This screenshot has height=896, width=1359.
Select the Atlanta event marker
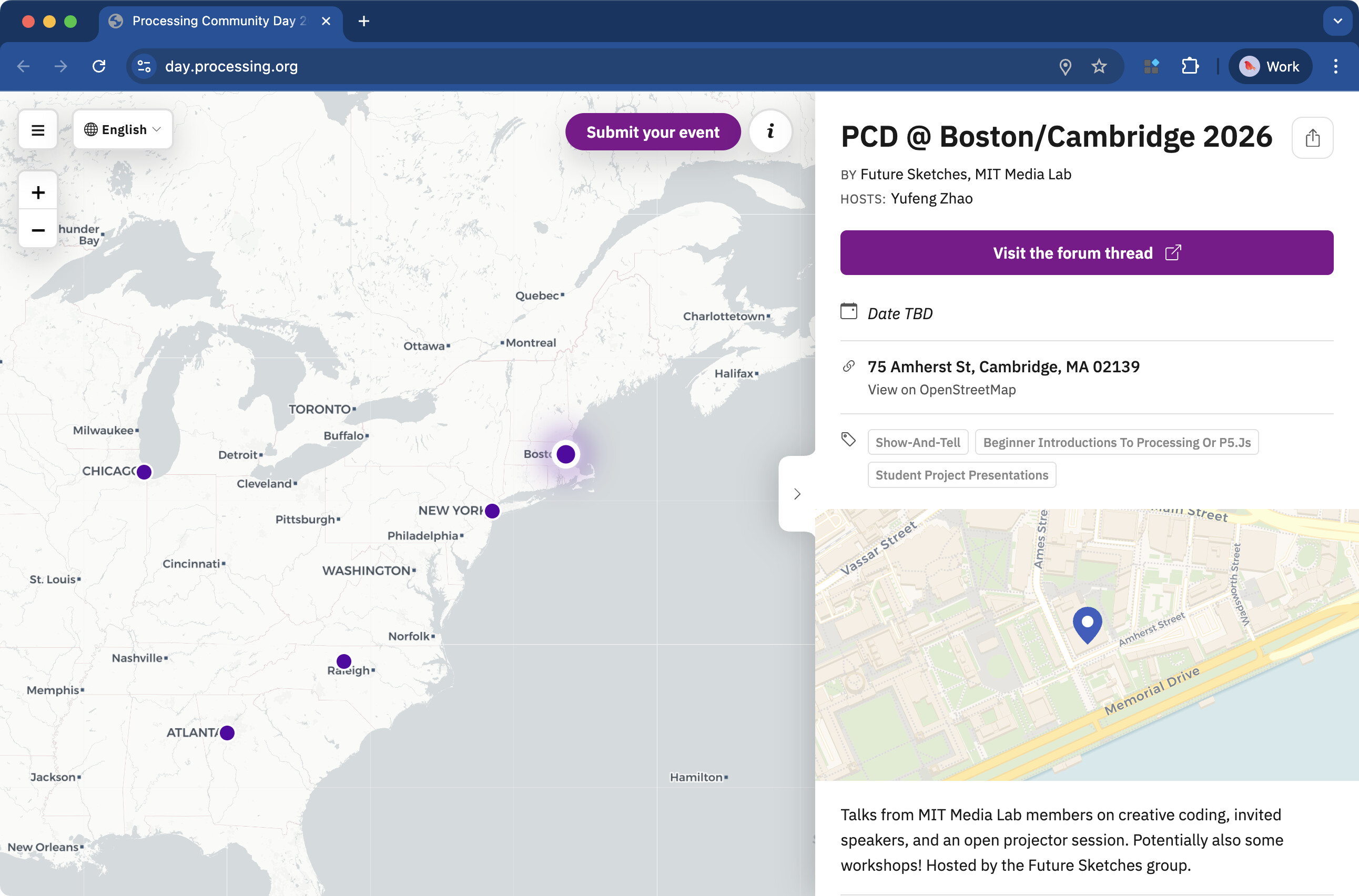[x=227, y=732]
